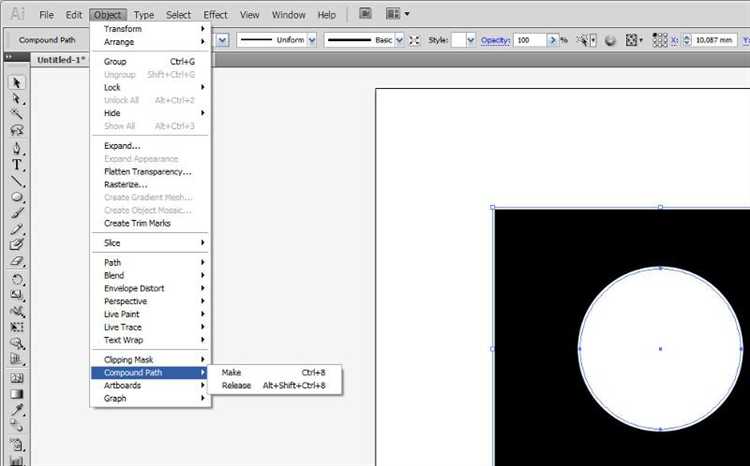Viewport: 750px width, 466px height.
Task: Select the Free Transform tool
Action: coord(16,327)
